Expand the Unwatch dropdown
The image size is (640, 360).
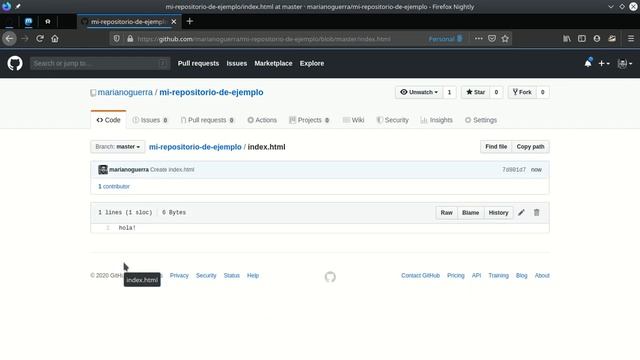419,92
